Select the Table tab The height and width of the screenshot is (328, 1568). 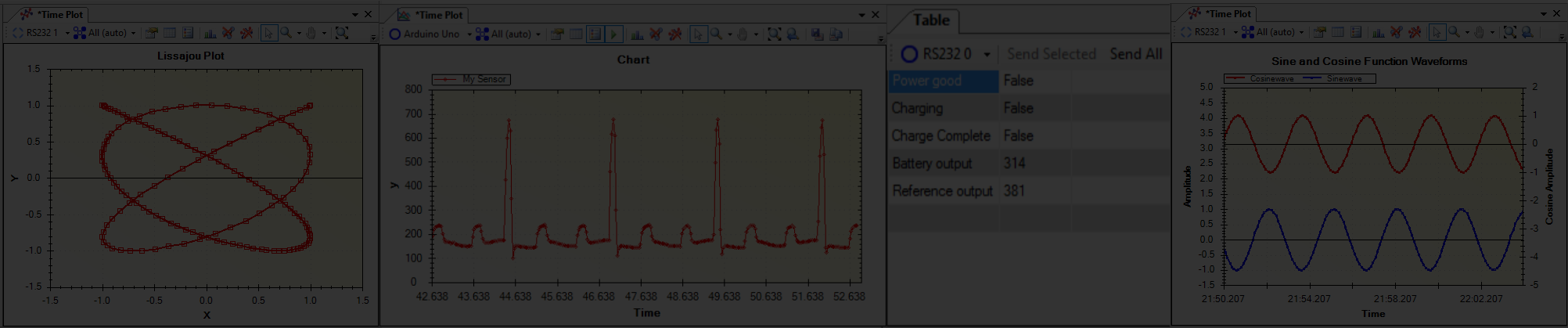tap(931, 20)
